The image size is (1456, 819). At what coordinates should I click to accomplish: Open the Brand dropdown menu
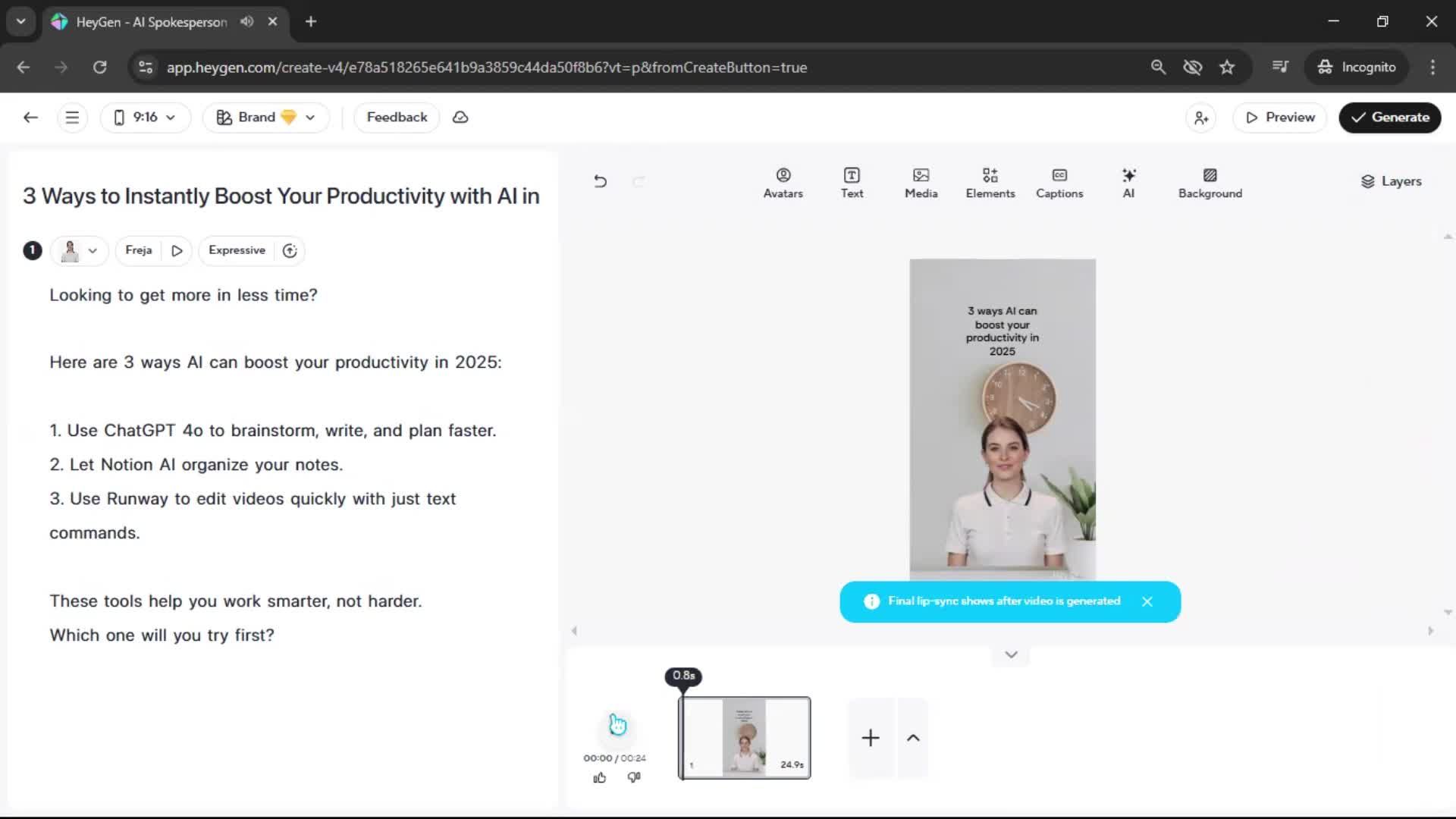[x=265, y=118]
